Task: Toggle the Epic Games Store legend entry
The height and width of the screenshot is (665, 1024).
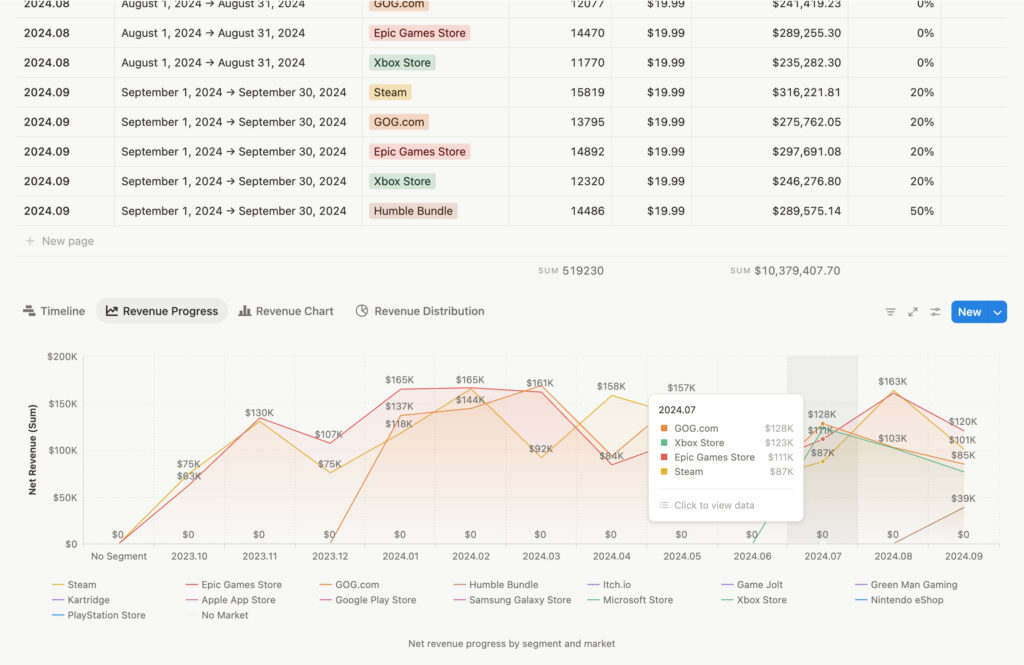Action: tap(234, 585)
